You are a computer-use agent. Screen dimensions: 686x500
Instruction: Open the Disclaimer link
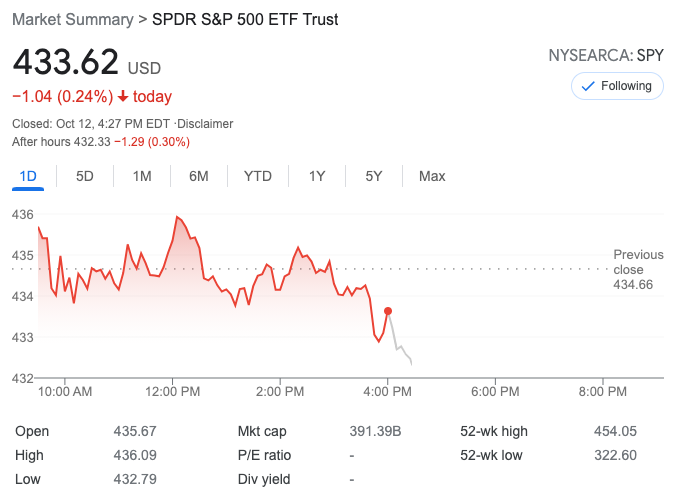[206, 124]
